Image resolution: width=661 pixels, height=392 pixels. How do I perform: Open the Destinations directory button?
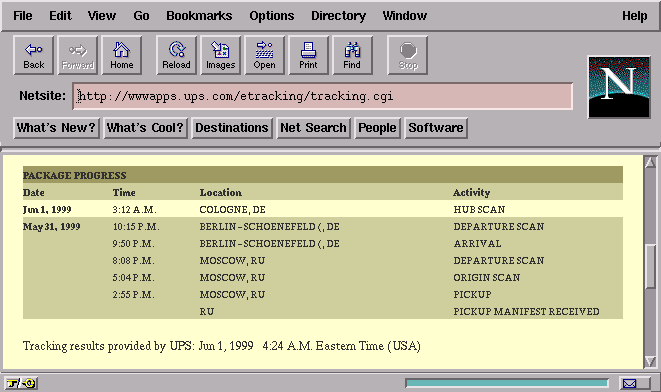click(x=232, y=128)
